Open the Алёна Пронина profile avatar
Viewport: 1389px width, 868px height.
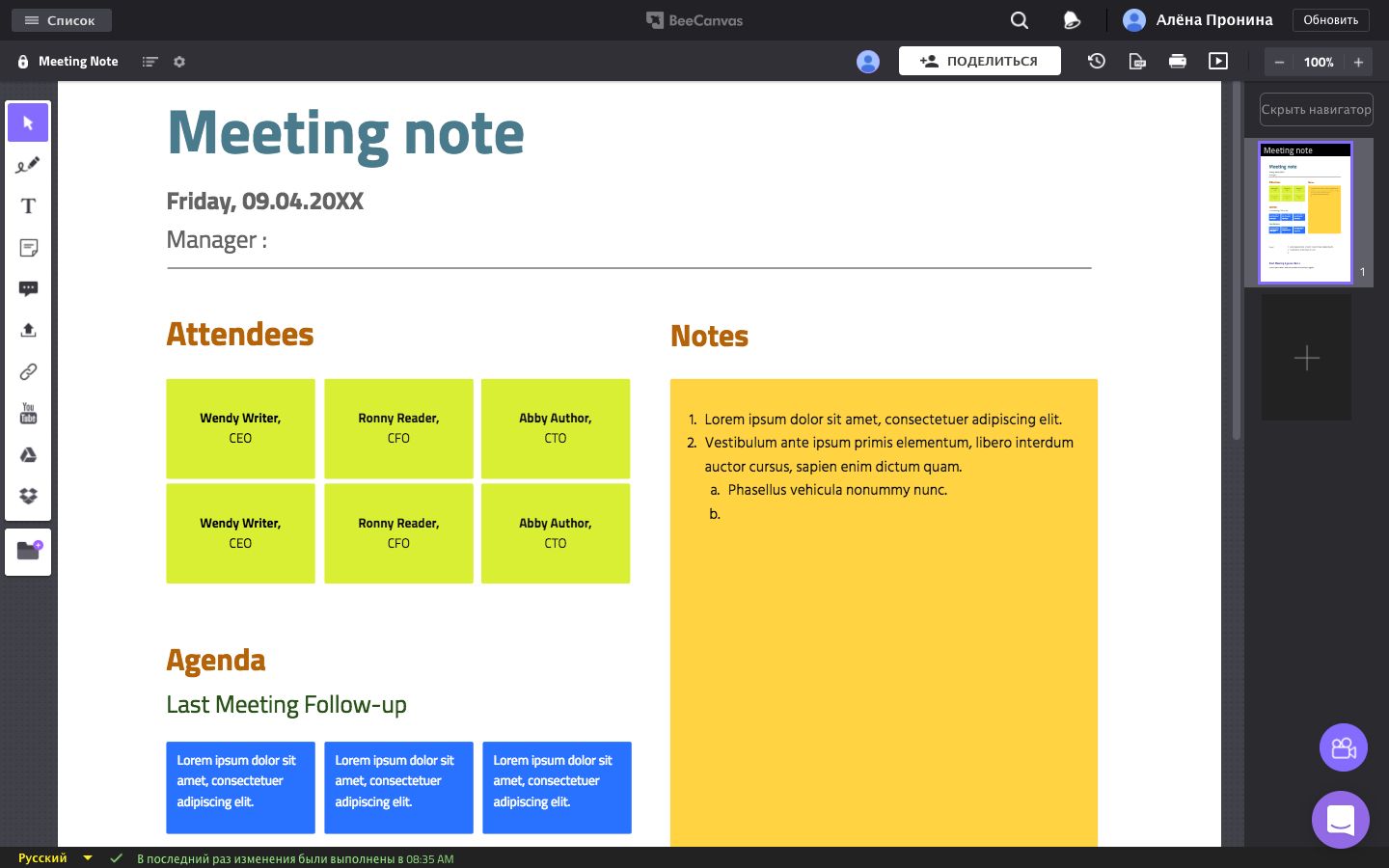pos(1134,20)
